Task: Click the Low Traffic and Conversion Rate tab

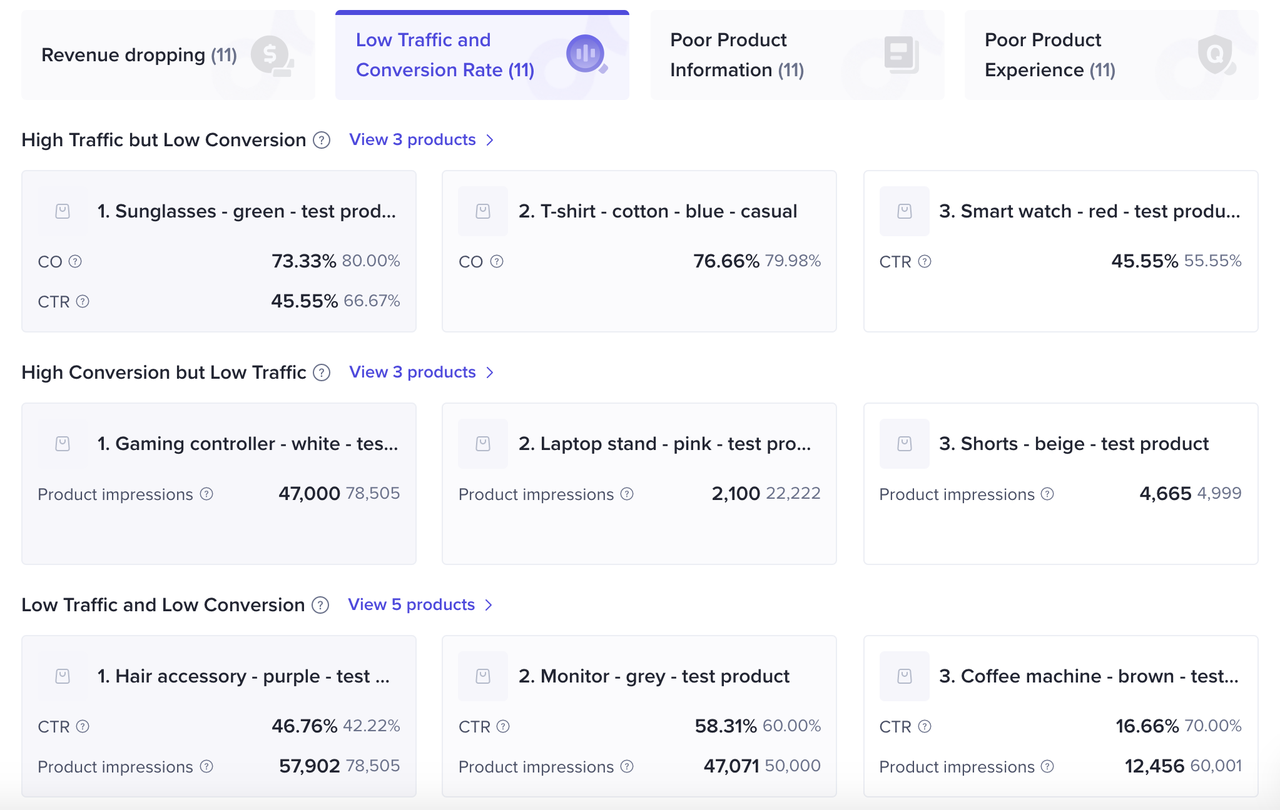Action: [481, 55]
